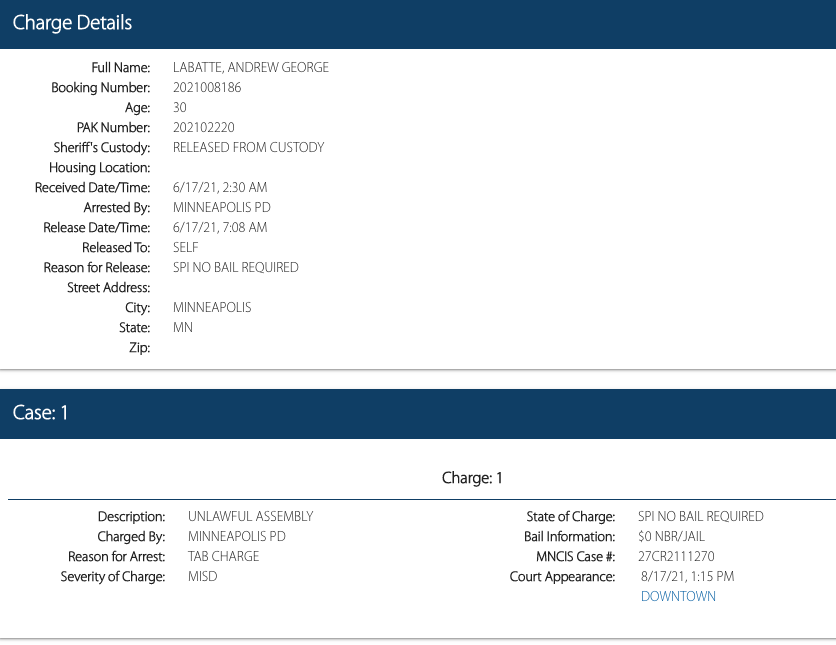Select the UNLAWFUL ASSEMBLY description text

[x=250, y=516]
